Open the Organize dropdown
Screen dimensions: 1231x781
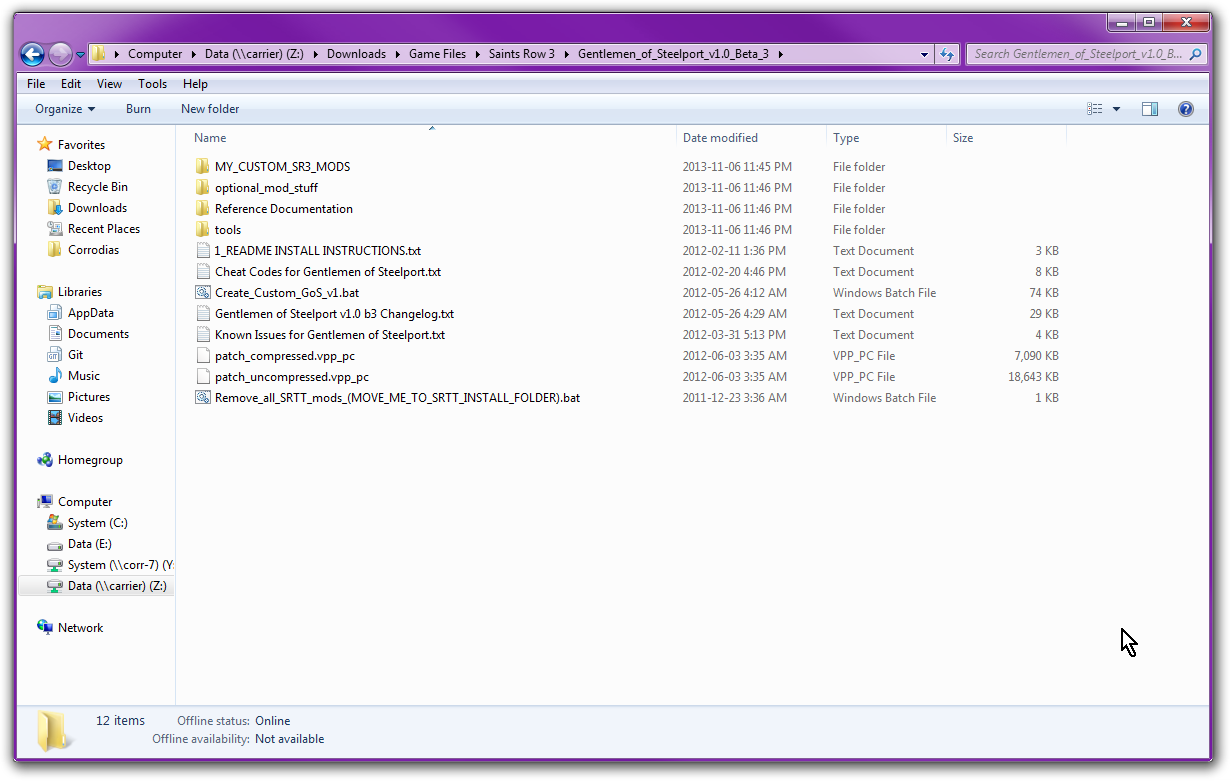65,109
